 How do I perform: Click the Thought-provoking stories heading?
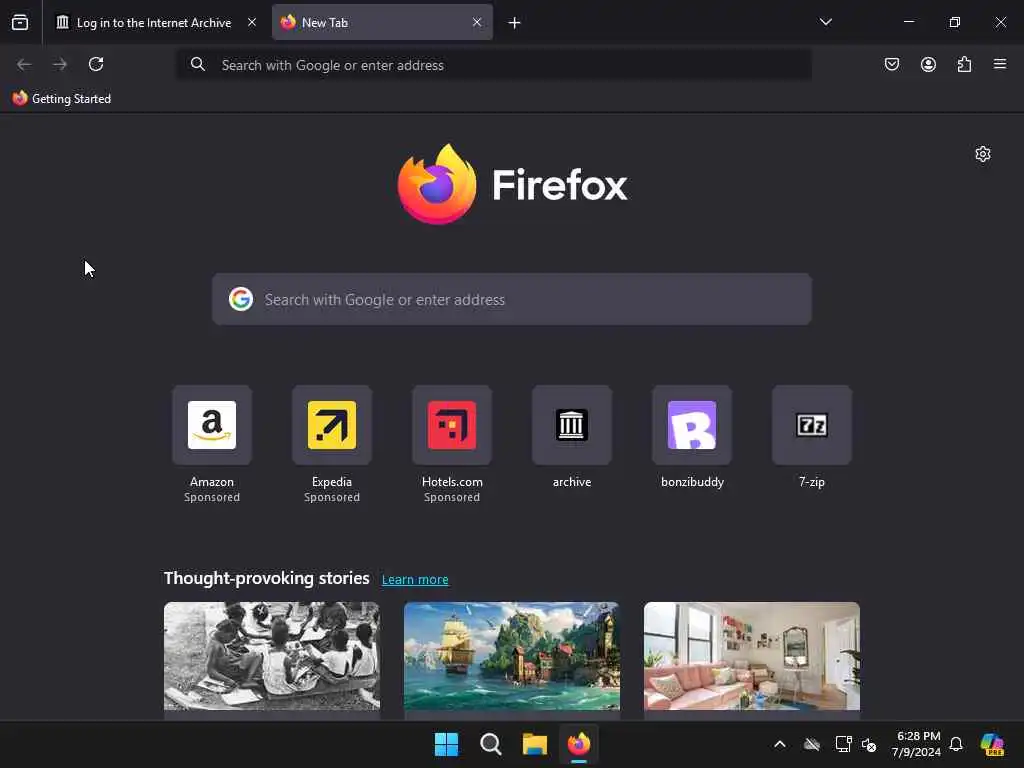coord(266,578)
